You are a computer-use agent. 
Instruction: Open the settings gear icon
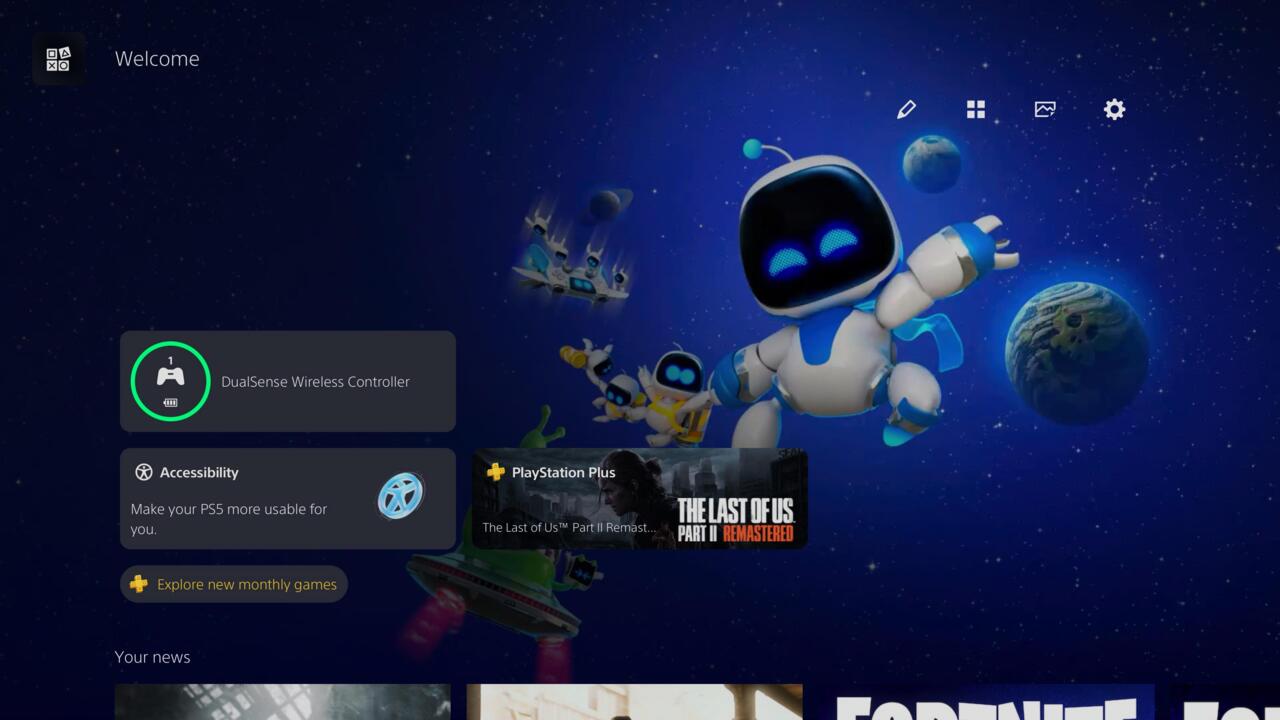[x=1114, y=109]
